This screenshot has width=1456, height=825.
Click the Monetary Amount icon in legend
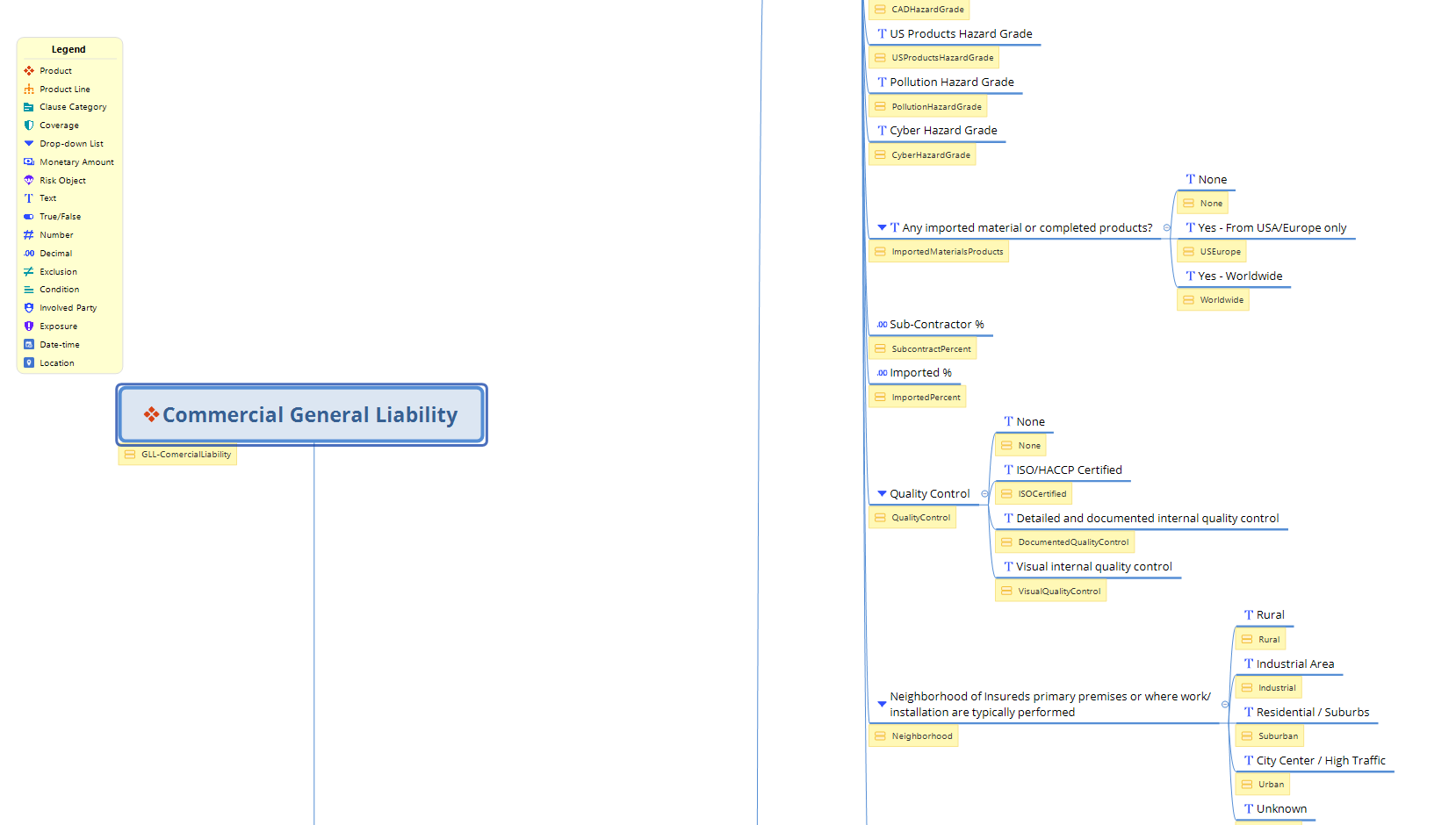click(29, 161)
